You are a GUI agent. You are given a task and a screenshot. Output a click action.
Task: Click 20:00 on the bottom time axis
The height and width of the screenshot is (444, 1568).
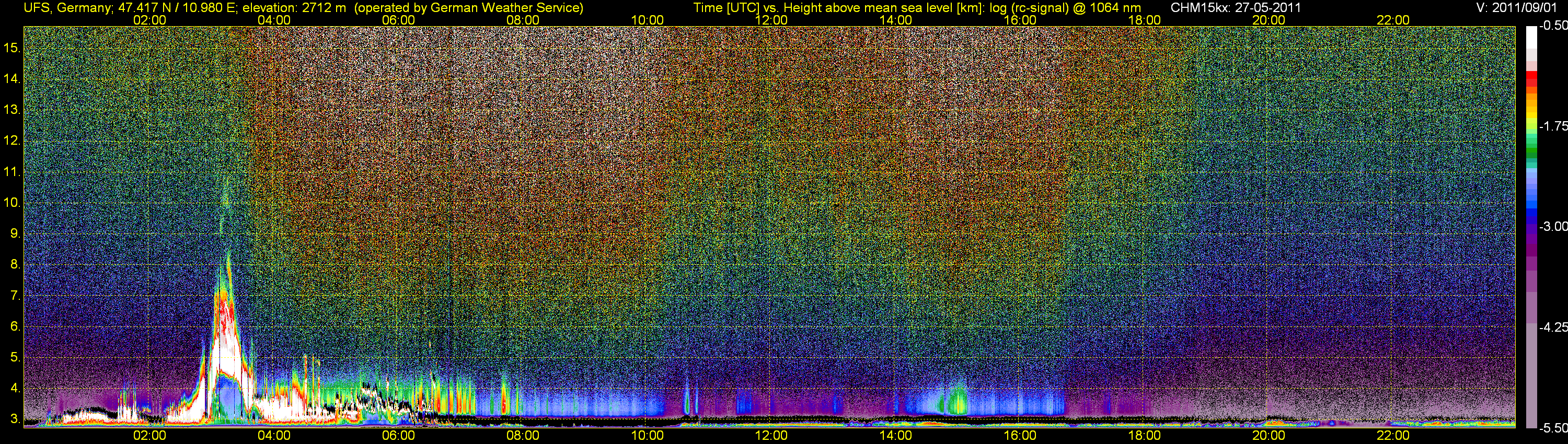click(x=1269, y=436)
